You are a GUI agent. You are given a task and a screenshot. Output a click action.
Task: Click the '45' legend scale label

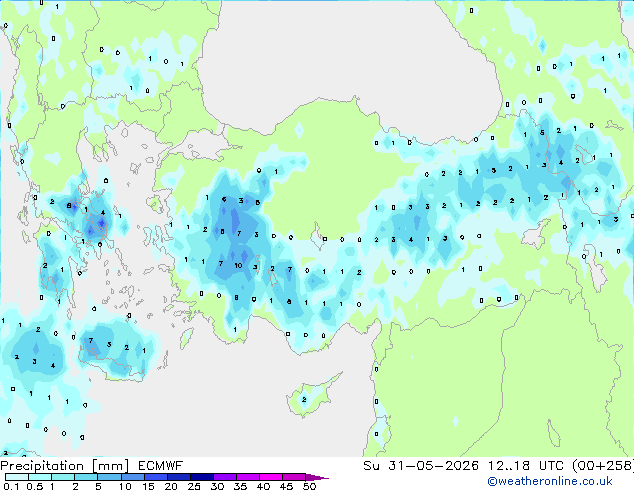pos(286,486)
